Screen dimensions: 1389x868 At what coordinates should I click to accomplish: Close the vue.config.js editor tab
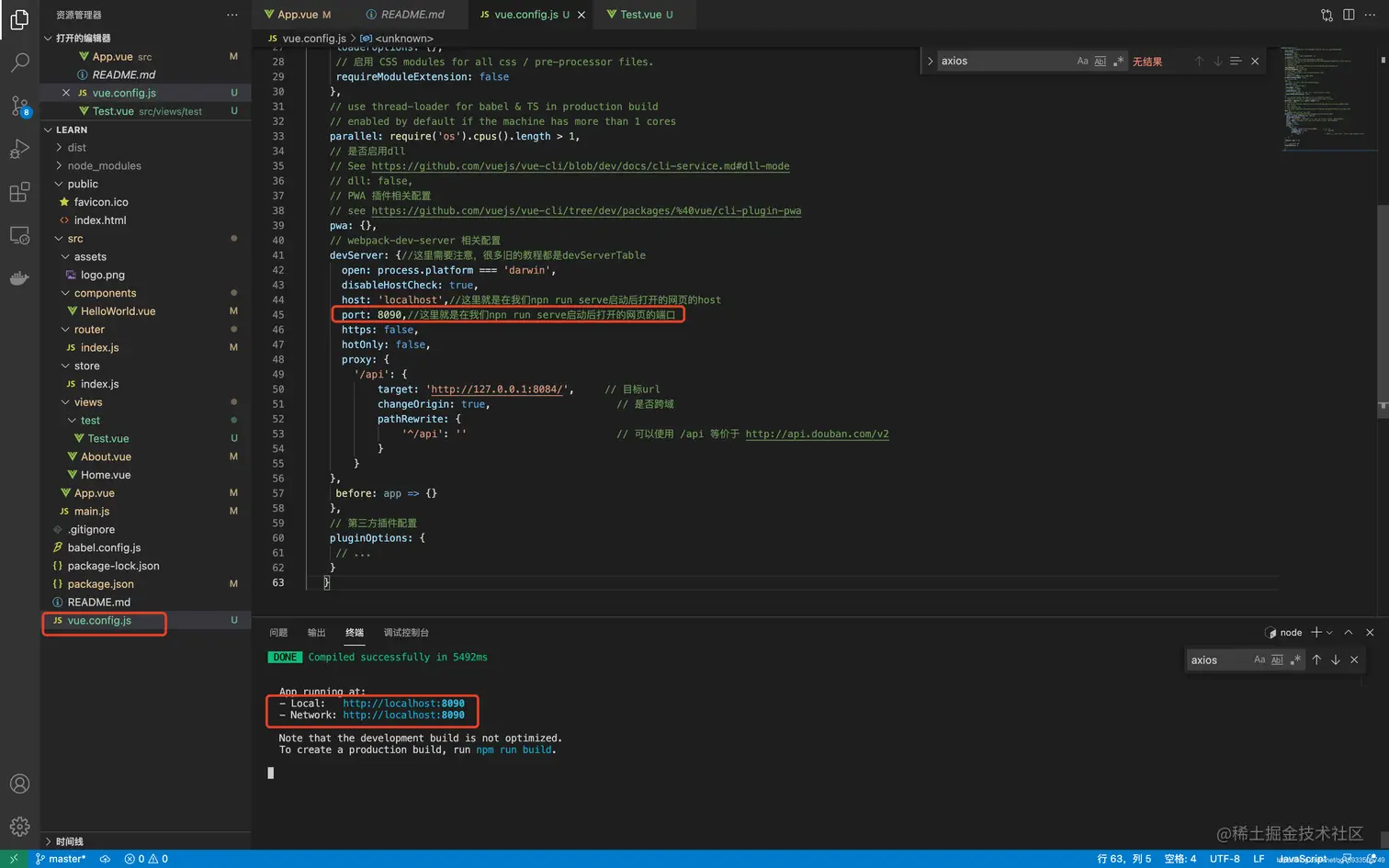coord(581,15)
